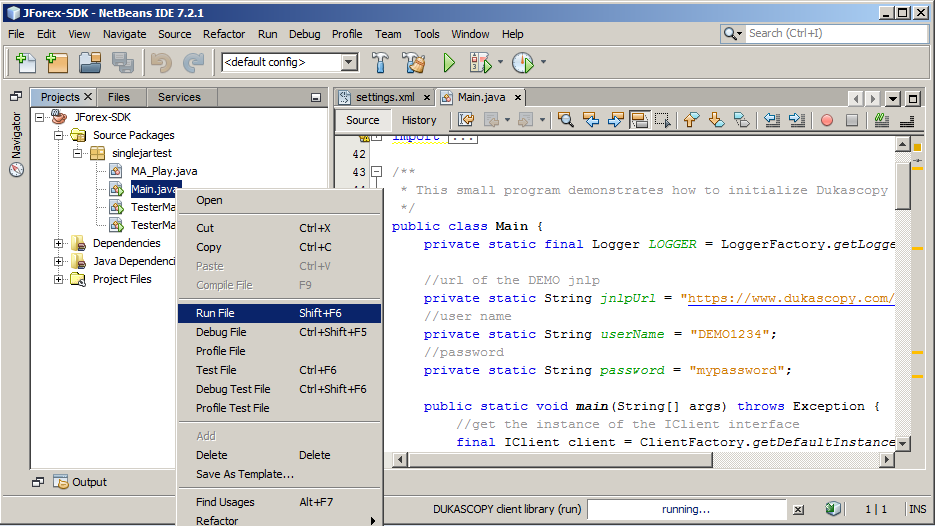Screen dimensions: 935x526
Task: Click the Debug Project toolbar icon
Action: point(481,62)
